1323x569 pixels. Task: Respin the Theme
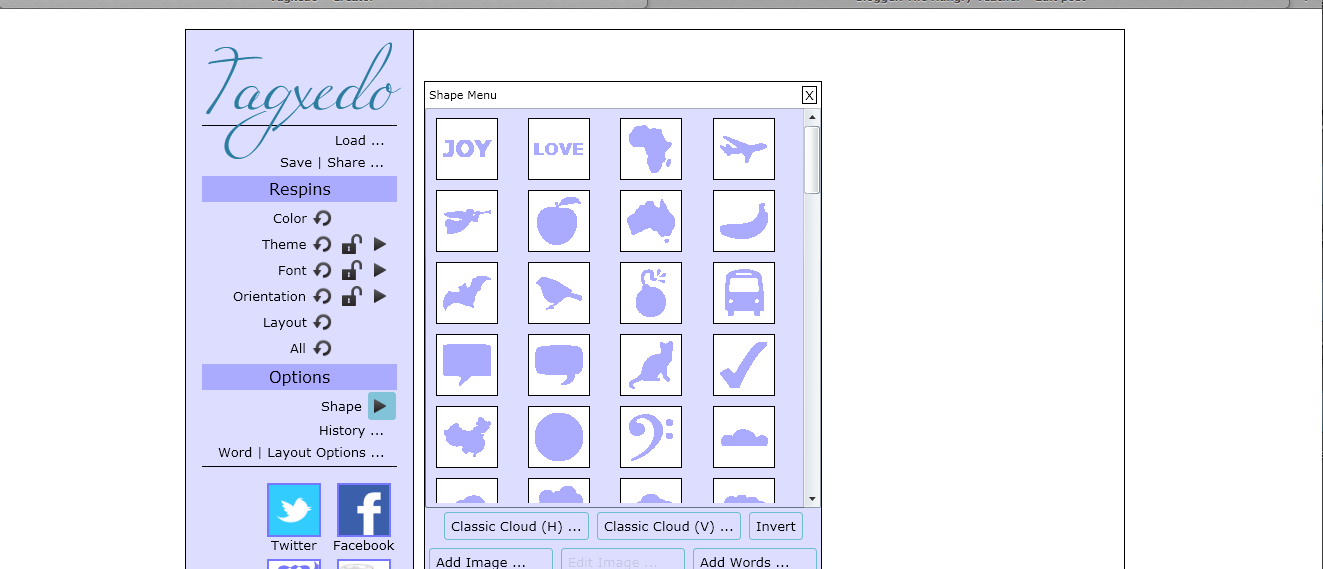(322, 244)
